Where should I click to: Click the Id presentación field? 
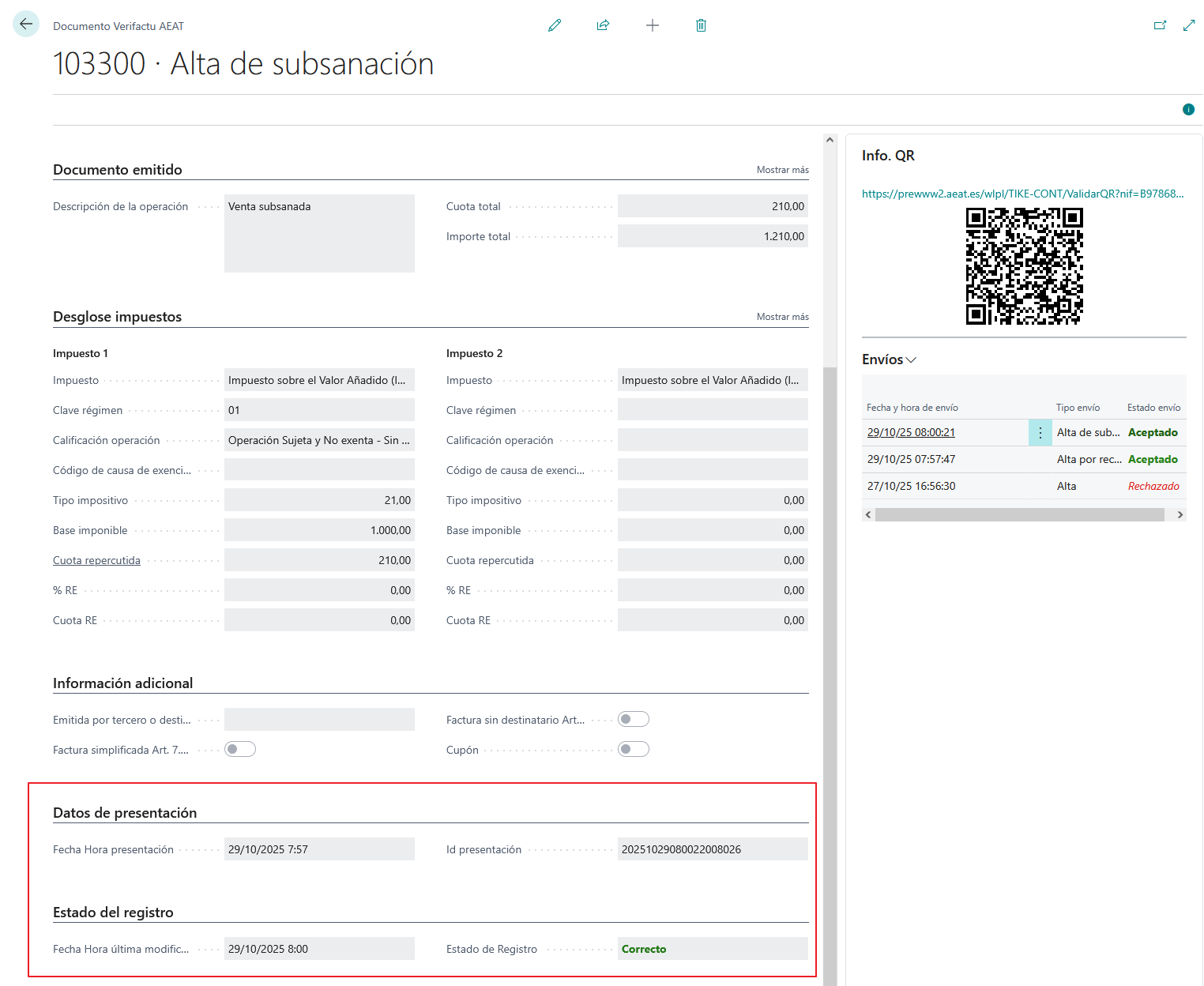click(712, 849)
